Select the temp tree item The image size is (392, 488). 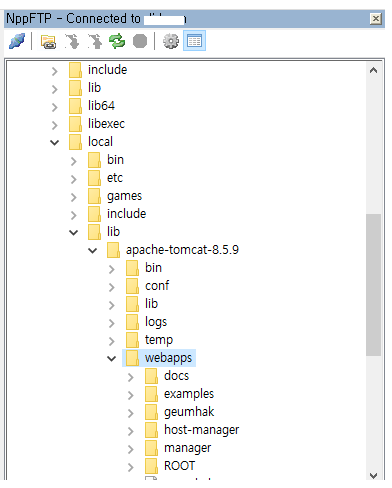tap(159, 340)
